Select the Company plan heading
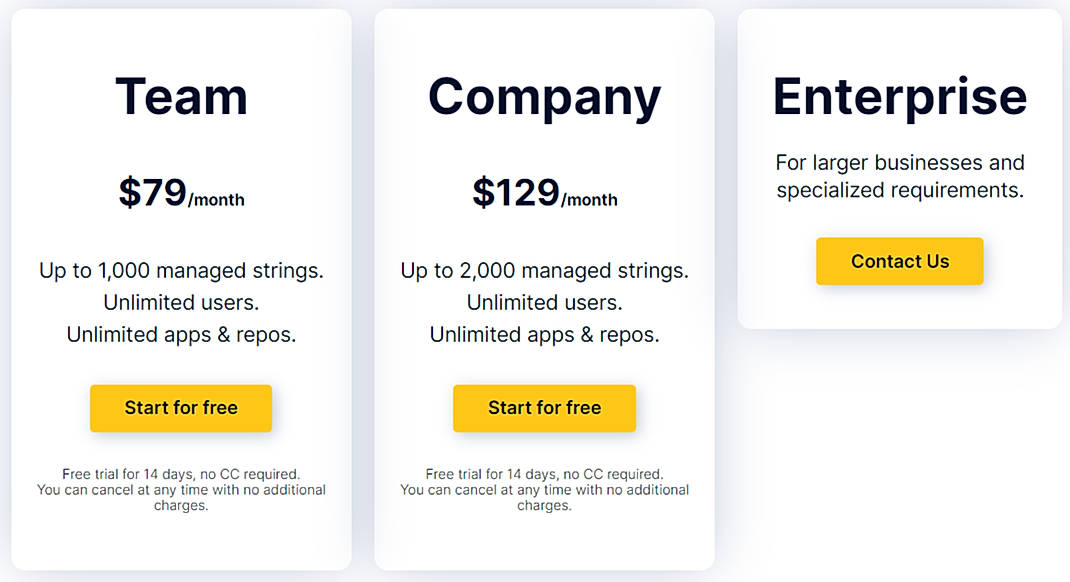1070x582 pixels. pos(544,95)
